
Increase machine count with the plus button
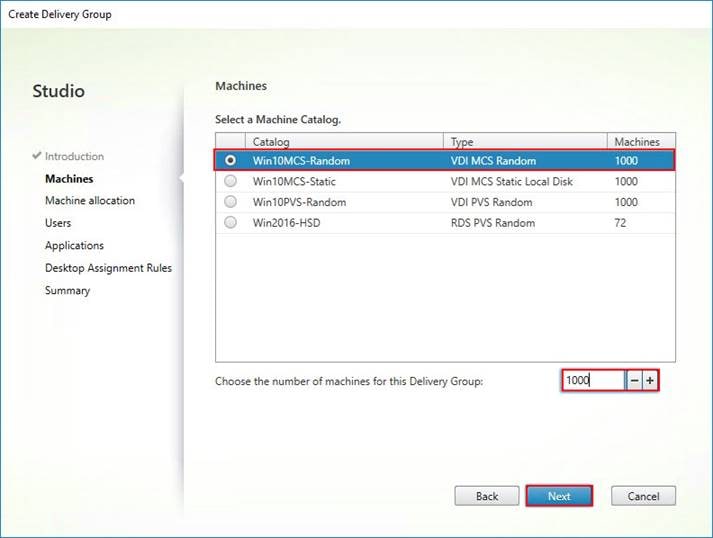(x=650, y=380)
